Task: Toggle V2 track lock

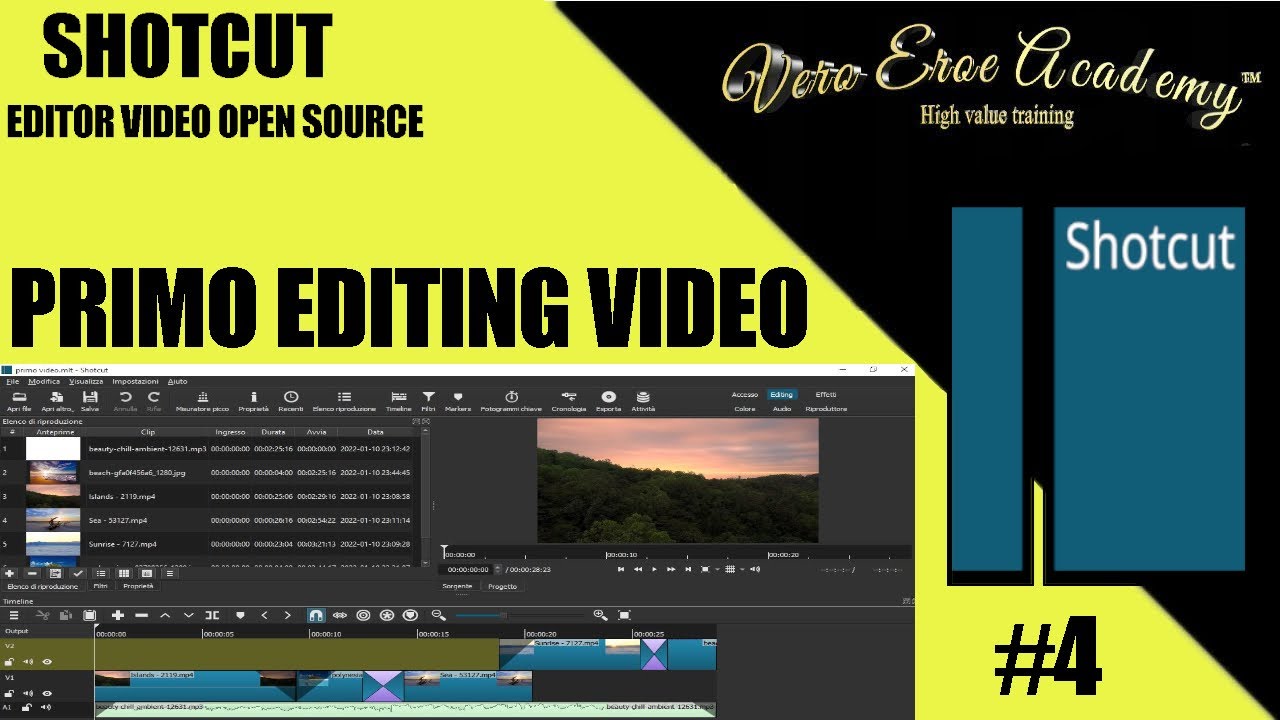Action: point(9,662)
